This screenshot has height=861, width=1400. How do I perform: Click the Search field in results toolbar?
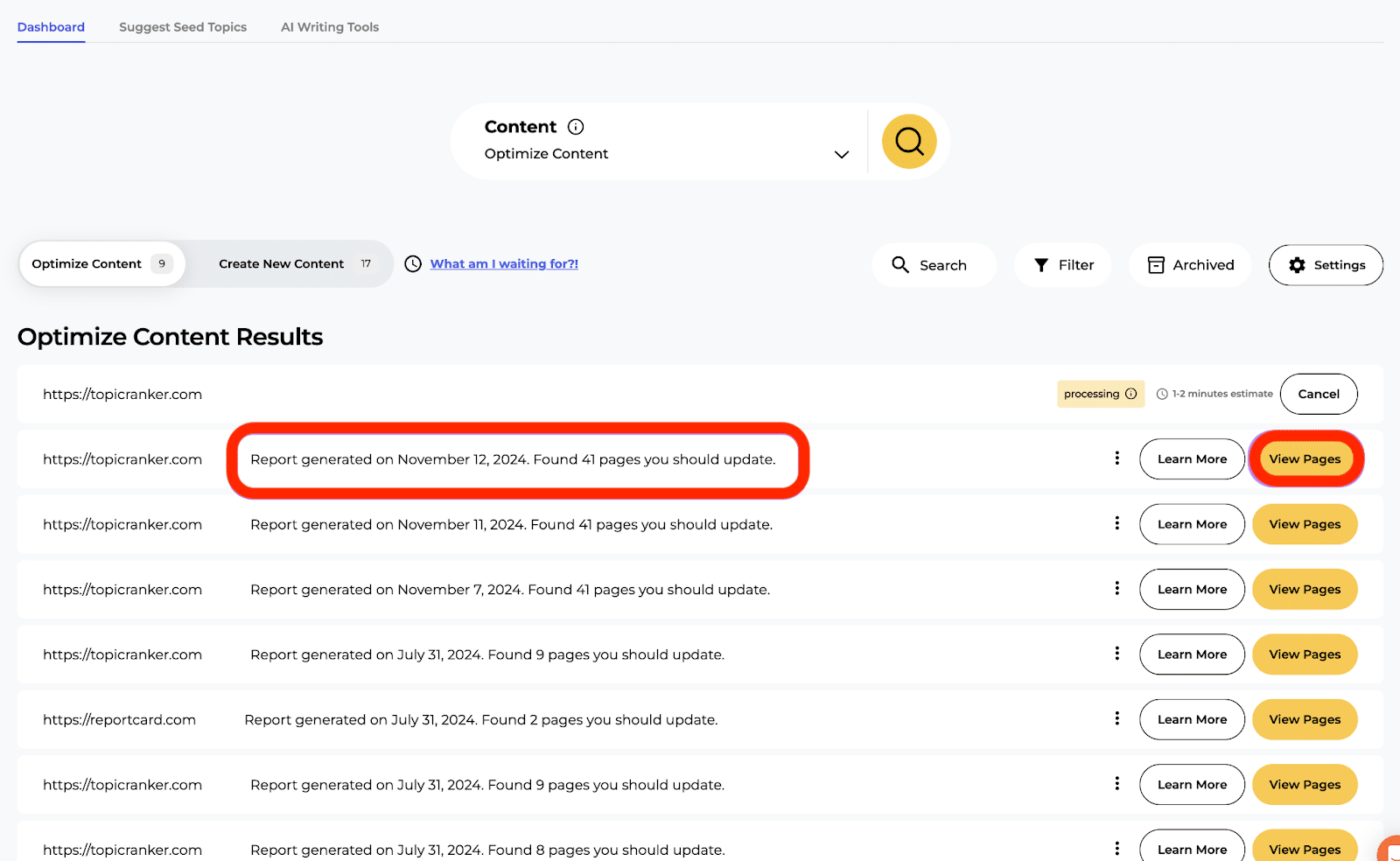tap(934, 265)
